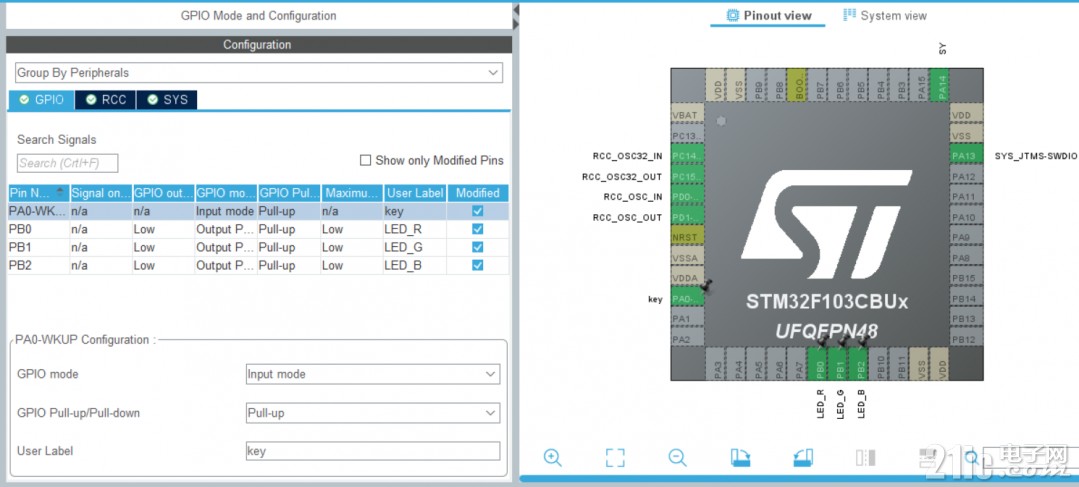Rotate the chip clockwise icon
This screenshot has width=1079, height=487.
click(x=740, y=457)
